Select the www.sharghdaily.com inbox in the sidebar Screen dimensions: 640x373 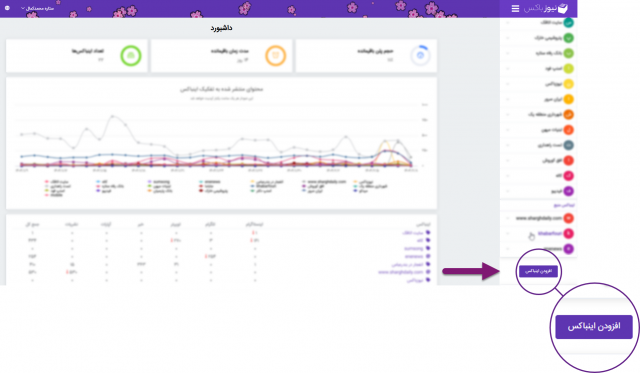click(539, 218)
